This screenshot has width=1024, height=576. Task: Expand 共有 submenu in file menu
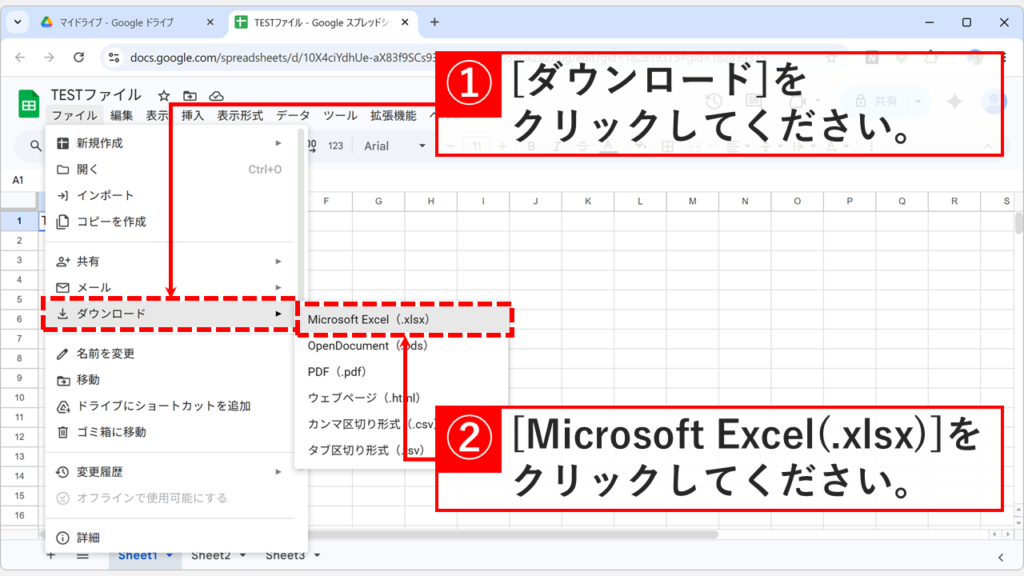point(170,261)
